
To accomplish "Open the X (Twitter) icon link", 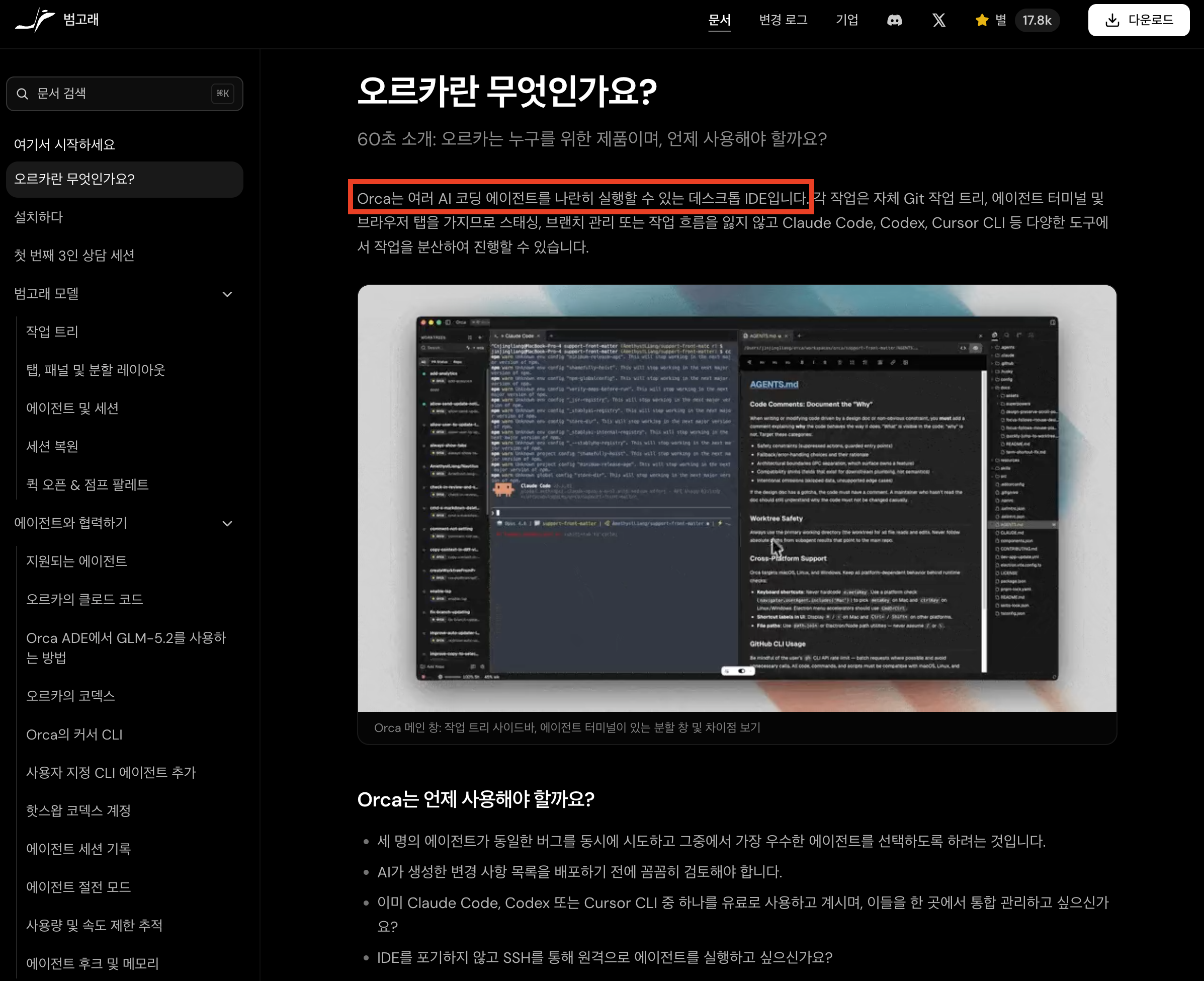I will point(938,20).
